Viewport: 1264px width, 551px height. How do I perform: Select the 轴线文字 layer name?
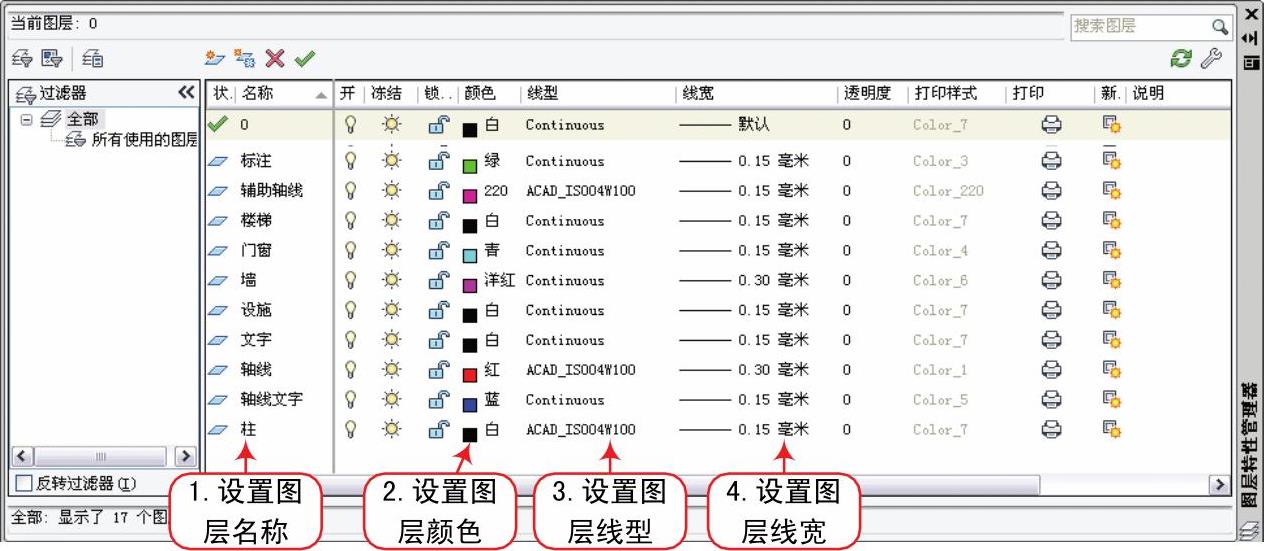click(x=272, y=400)
